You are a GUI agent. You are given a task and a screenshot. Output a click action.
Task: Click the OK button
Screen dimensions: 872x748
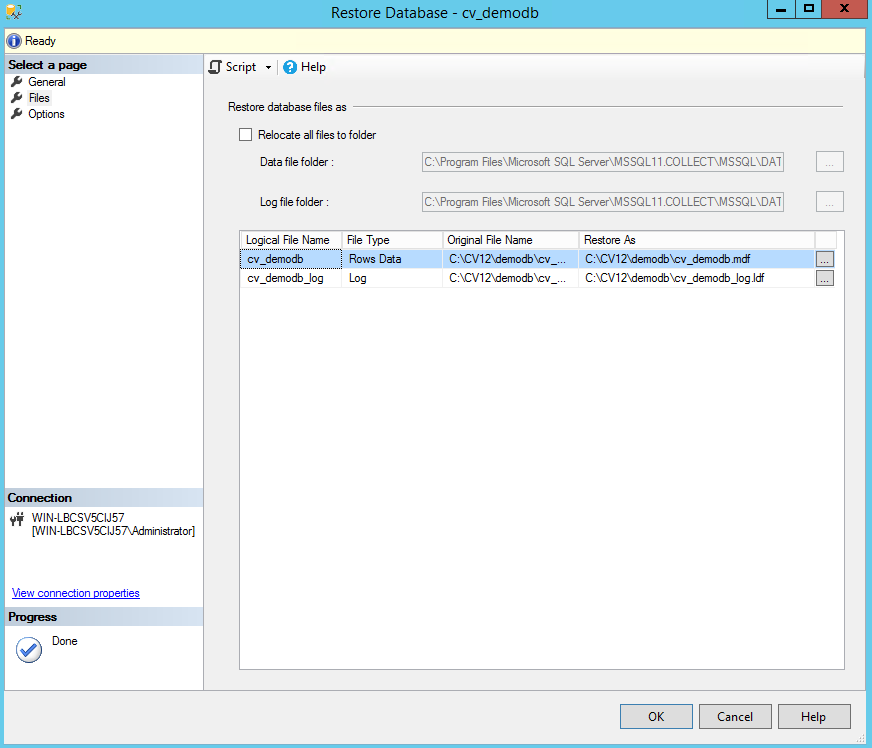click(656, 717)
